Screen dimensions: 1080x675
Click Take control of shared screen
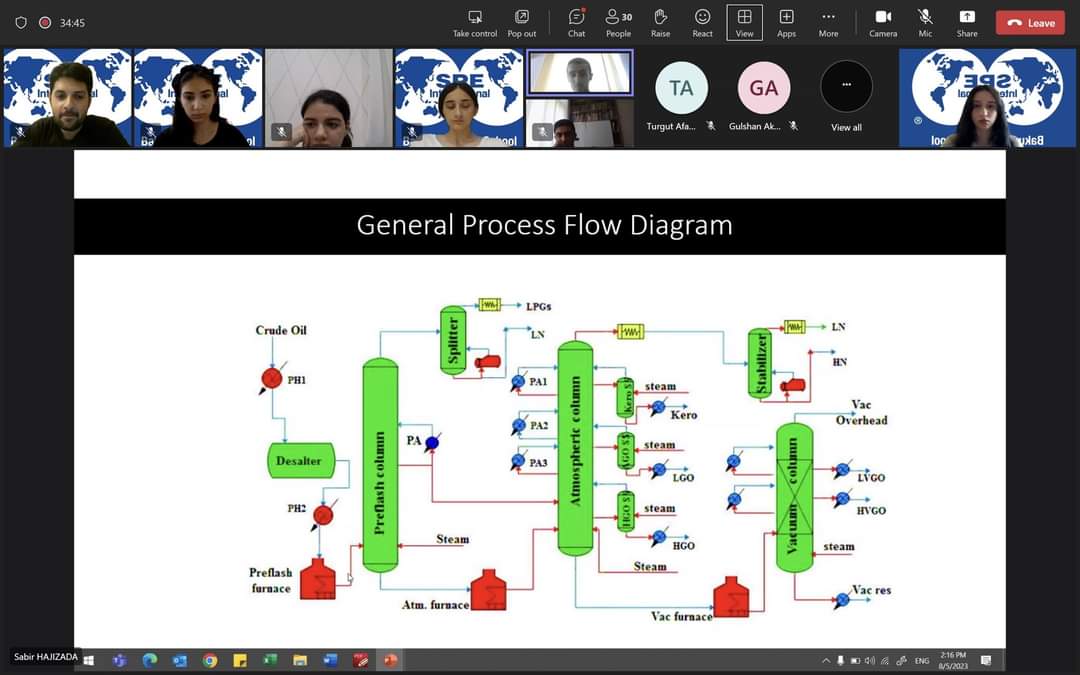click(x=475, y=23)
